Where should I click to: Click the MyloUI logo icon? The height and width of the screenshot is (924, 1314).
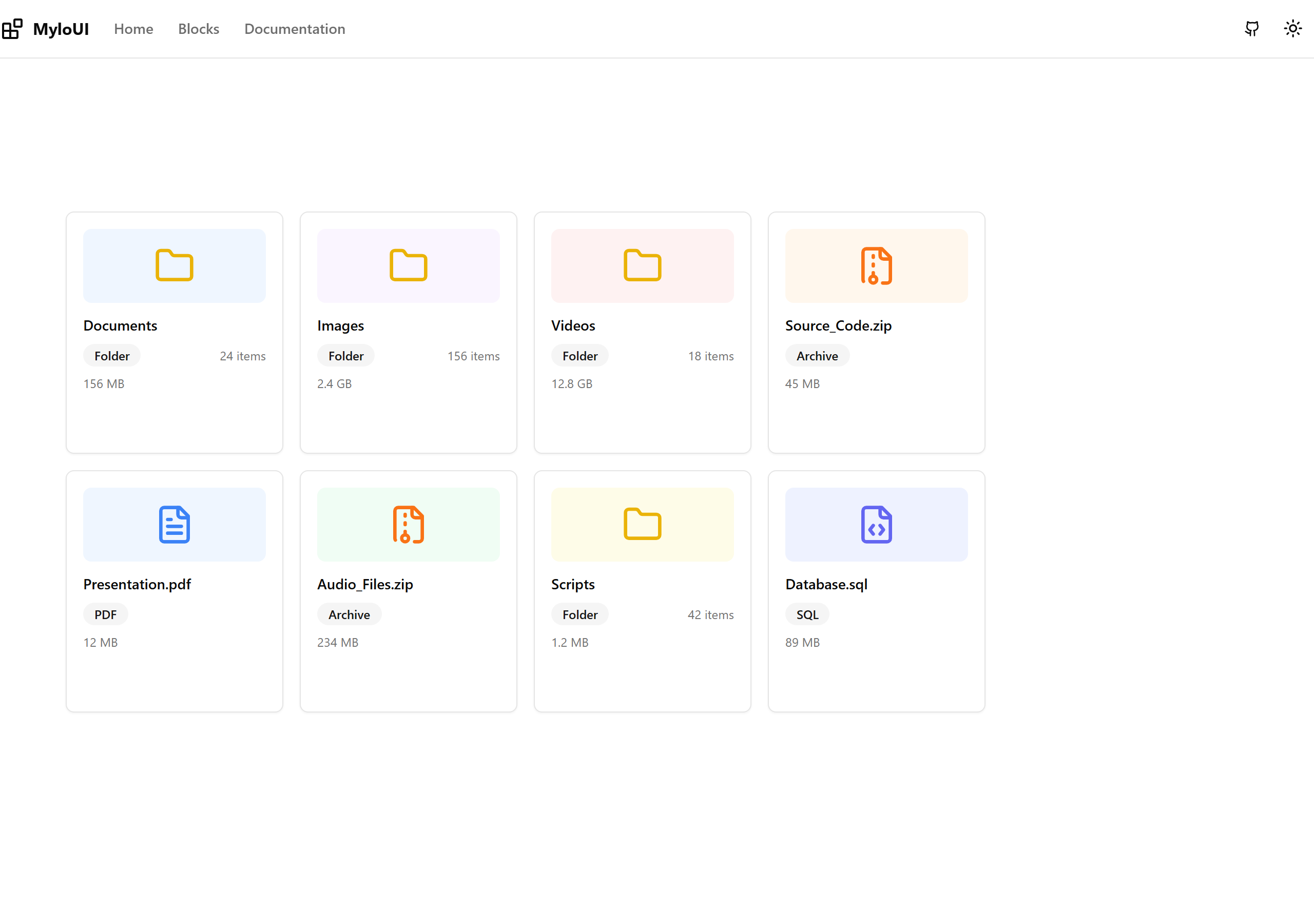pyautogui.click(x=12, y=29)
